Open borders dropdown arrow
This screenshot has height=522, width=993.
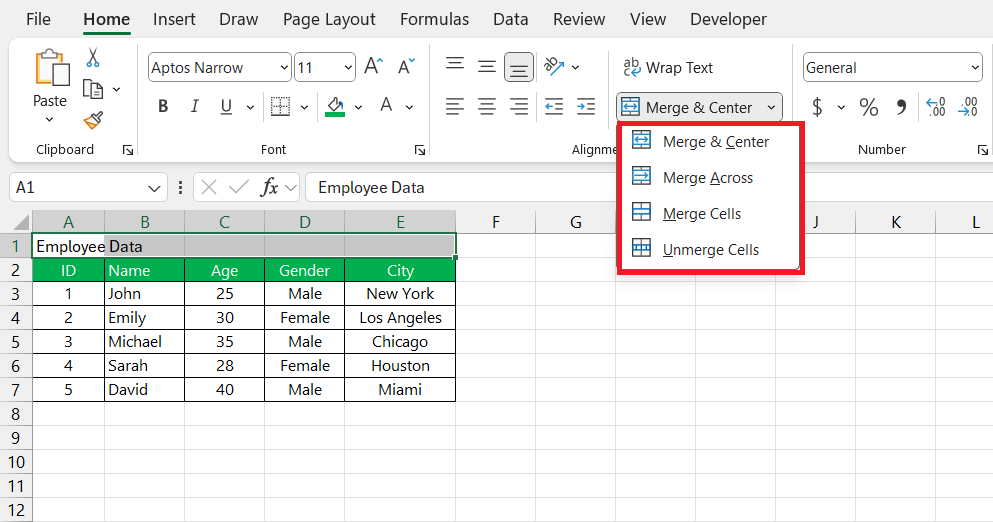pyautogui.click(x=304, y=107)
